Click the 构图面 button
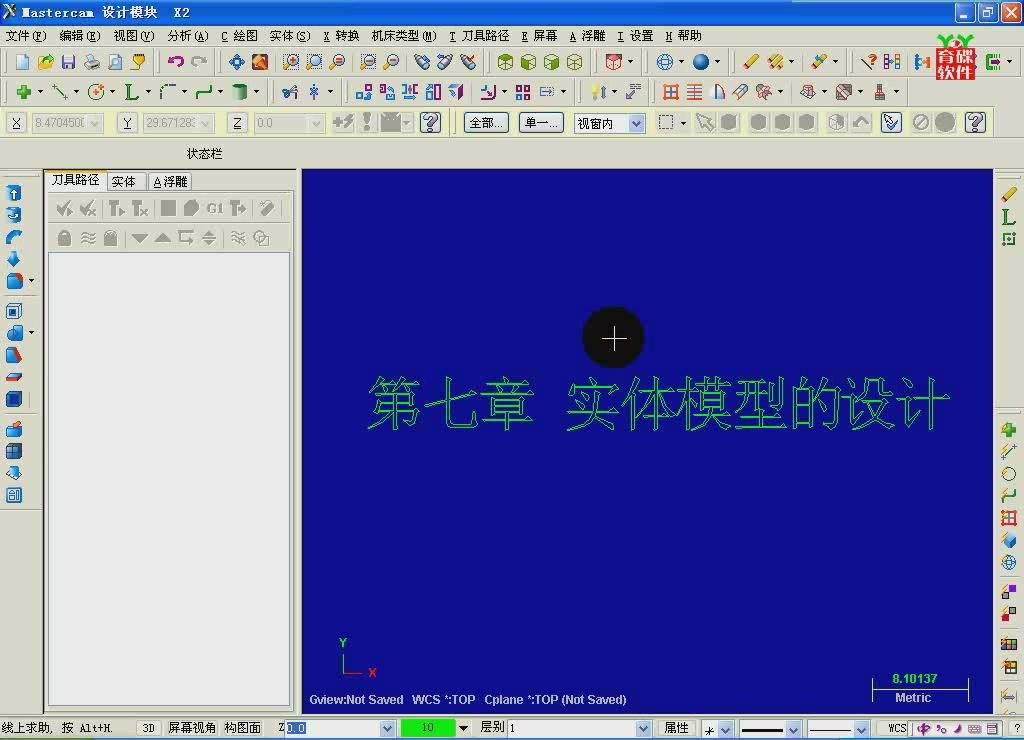Viewport: 1024px width, 740px height. 242,728
